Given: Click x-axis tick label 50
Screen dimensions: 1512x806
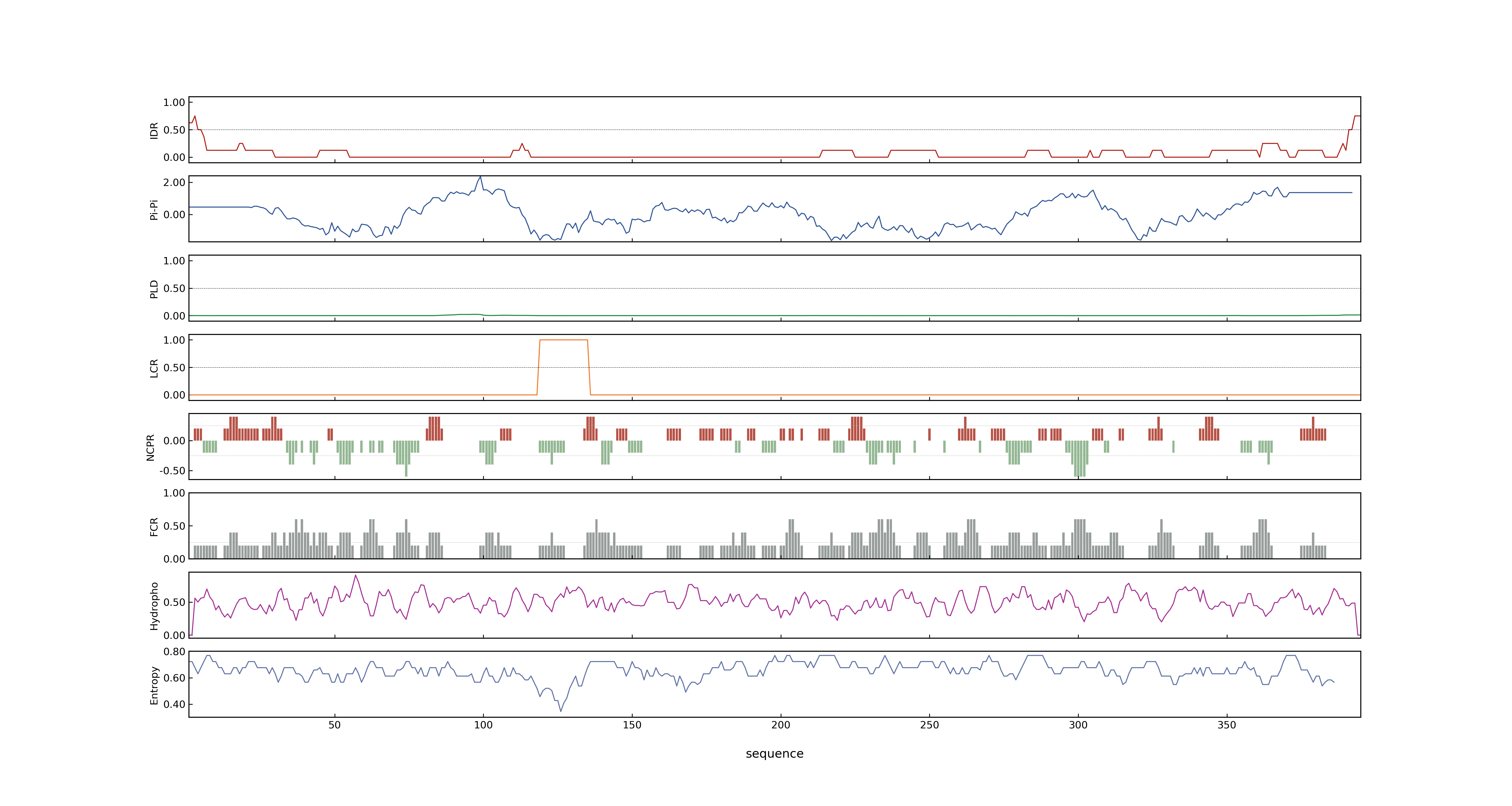Looking at the screenshot, I should [x=335, y=725].
